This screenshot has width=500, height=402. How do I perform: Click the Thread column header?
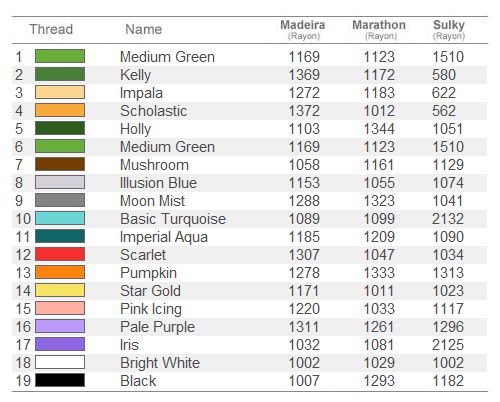pos(51,29)
